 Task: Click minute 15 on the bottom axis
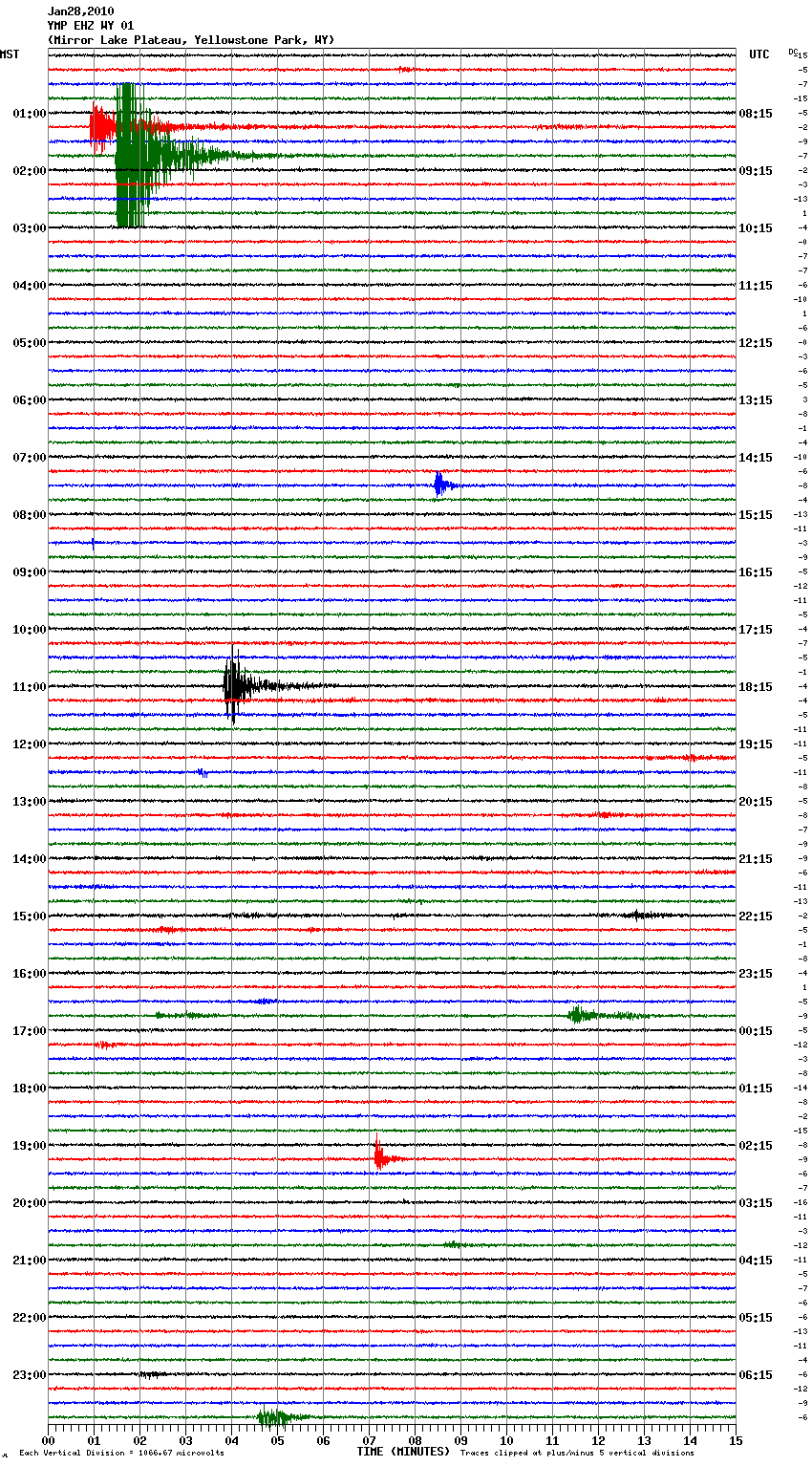736,1440
